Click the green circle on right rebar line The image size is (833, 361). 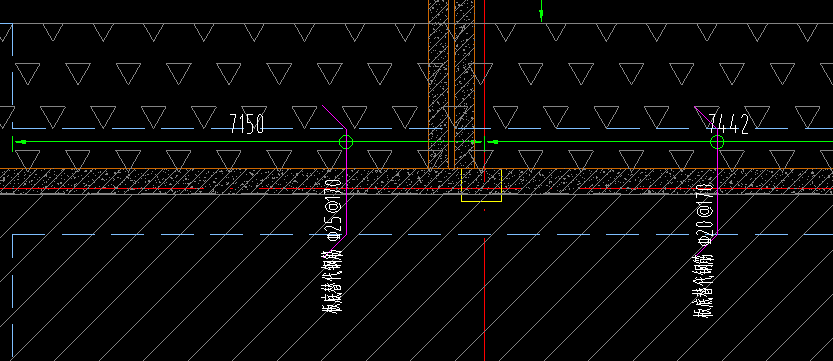(x=717, y=142)
